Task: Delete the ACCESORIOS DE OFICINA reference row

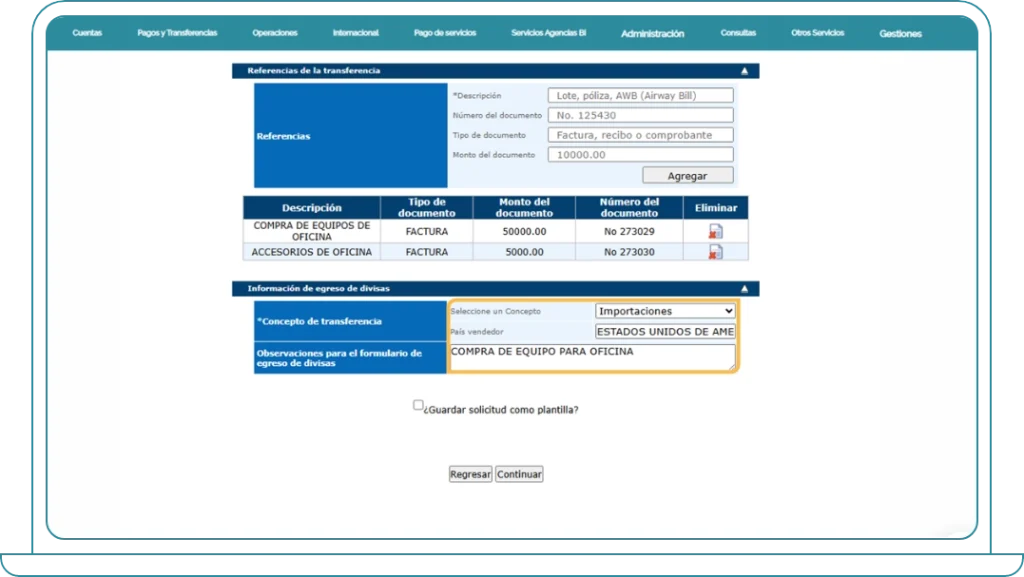Action: click(715, 252)
